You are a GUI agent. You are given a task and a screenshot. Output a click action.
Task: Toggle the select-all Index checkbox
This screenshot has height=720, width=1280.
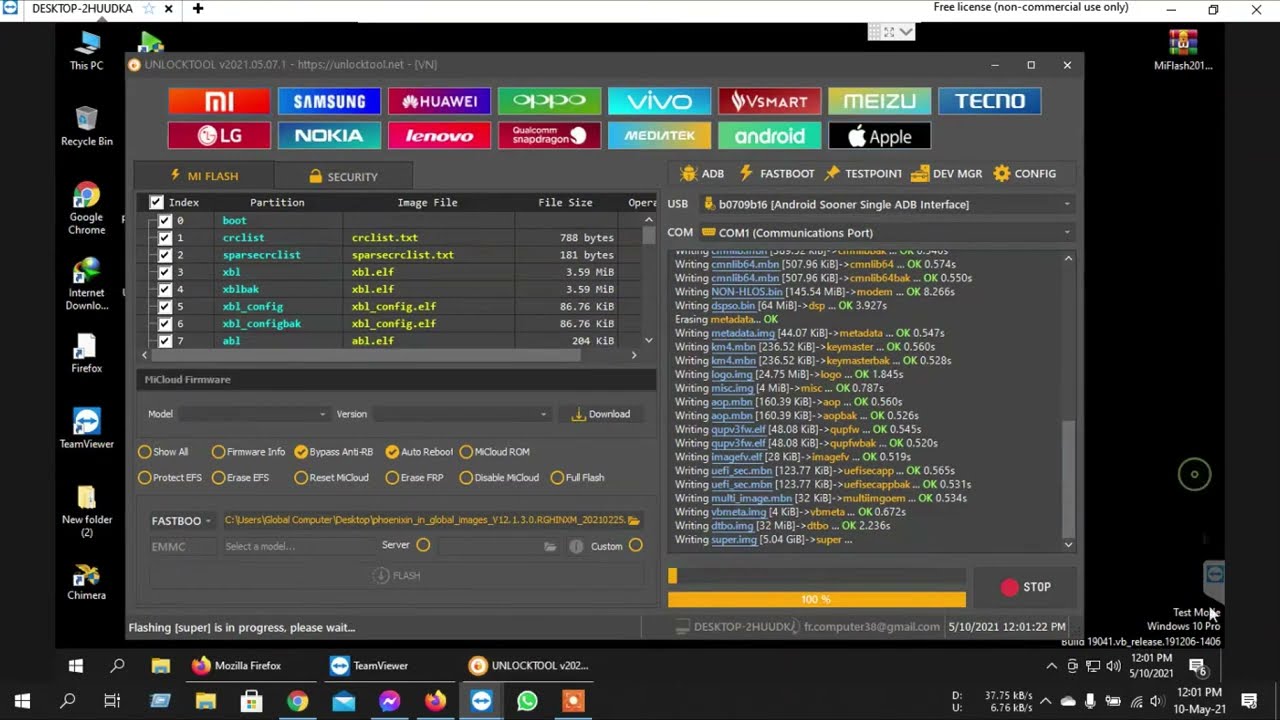click(156, 202)
